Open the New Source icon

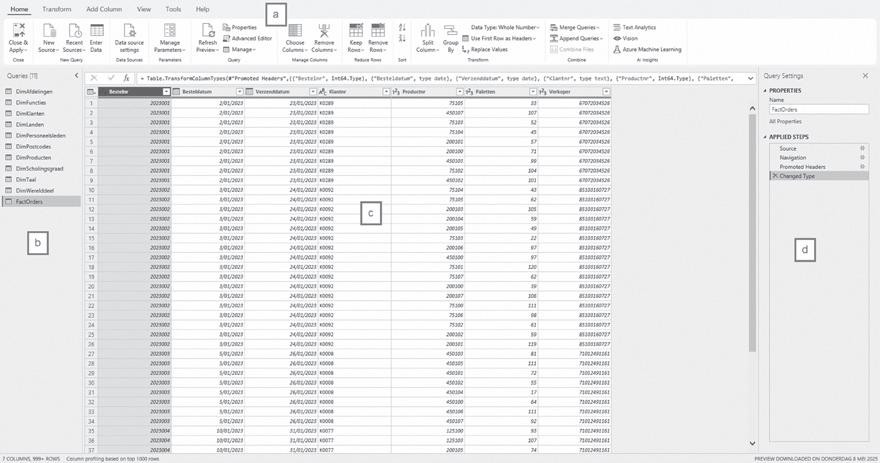tap(49, 30)
